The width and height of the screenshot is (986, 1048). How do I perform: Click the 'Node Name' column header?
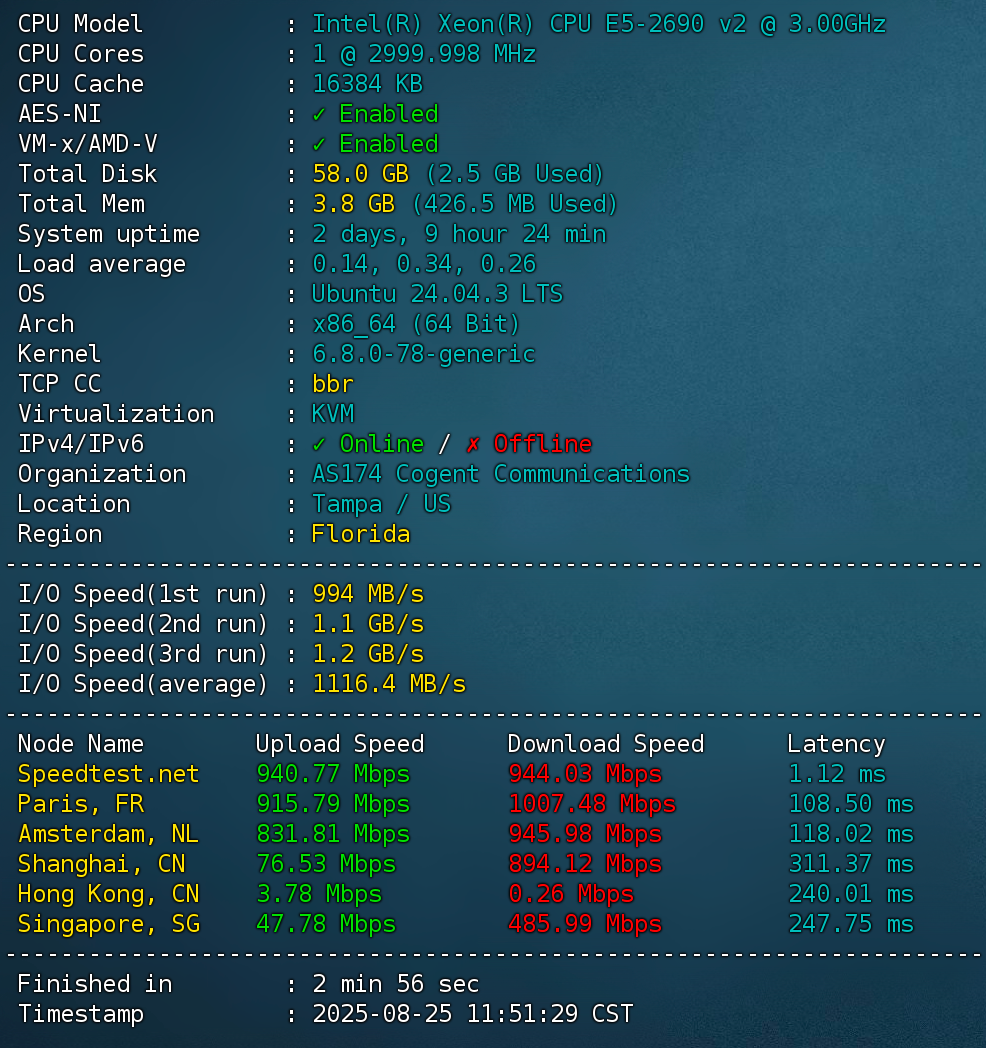point(81,744)
